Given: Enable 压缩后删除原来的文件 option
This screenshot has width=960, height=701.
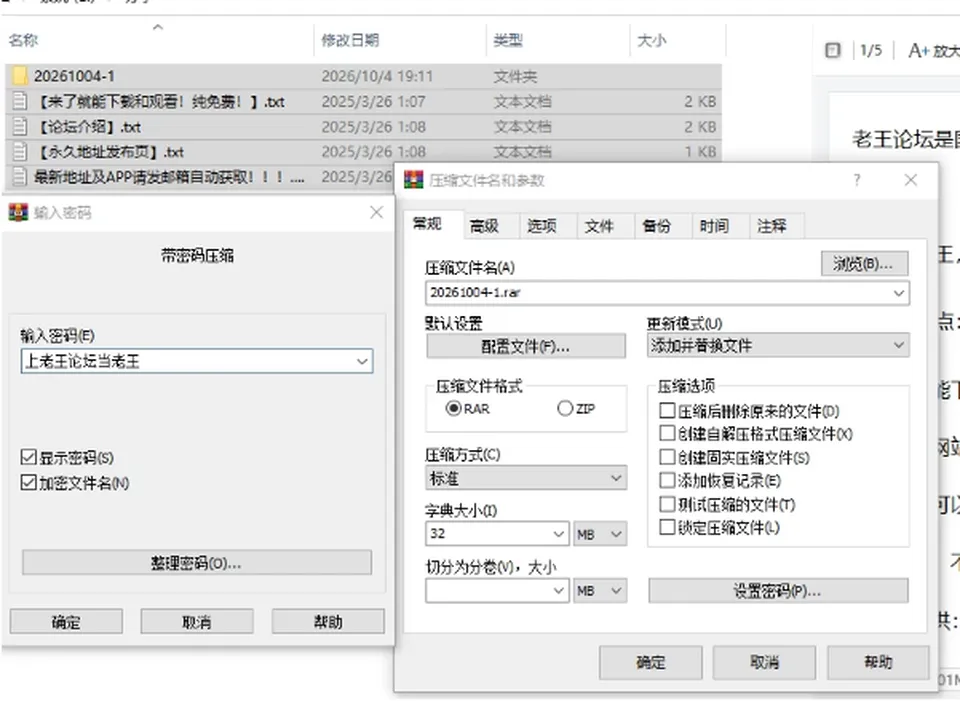Looking at the screenshot, I should tap(667, 410).
